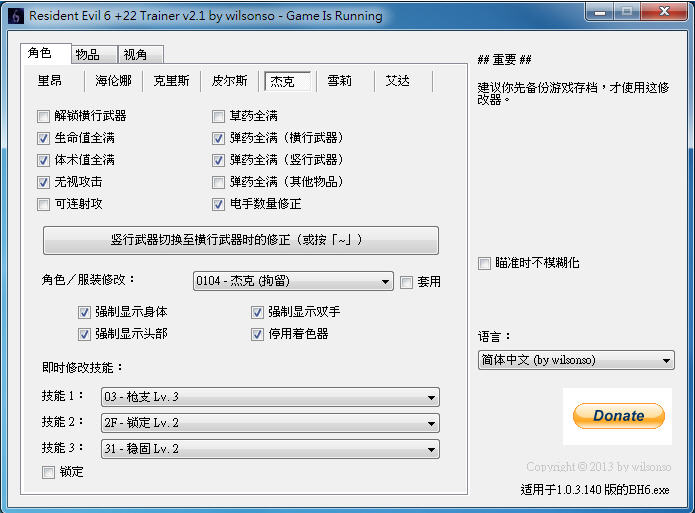Select the 雪莉 character tab
This screenshot has width=695, height=513.
pyautogui.click(x=340, y=81)
